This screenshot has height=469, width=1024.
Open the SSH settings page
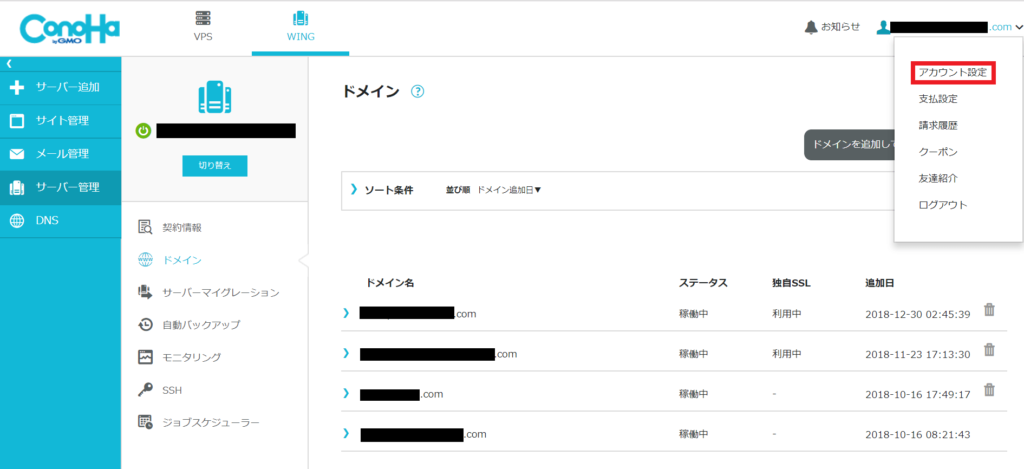[172, 389]
